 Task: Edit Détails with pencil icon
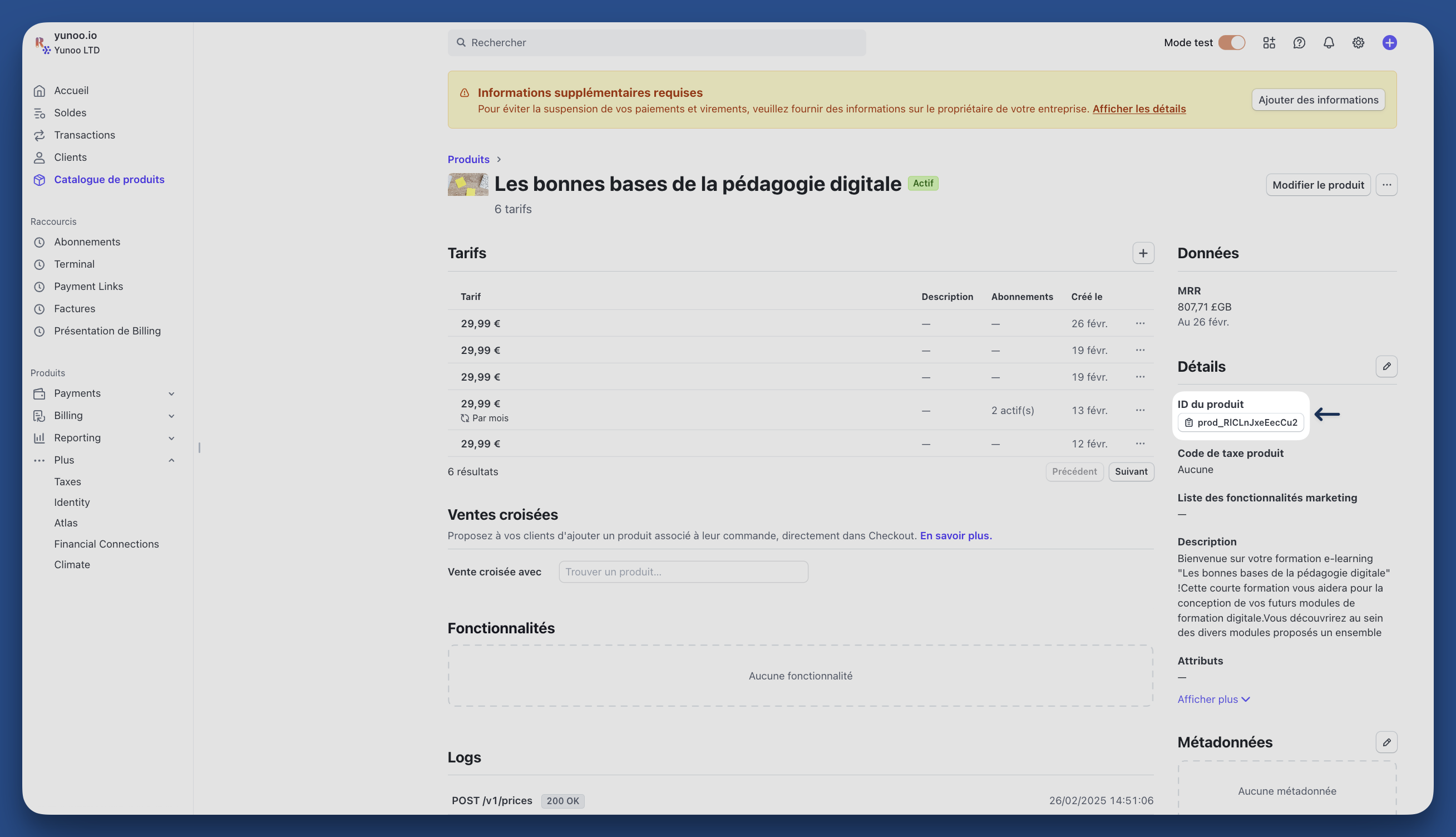(1386, 366)
